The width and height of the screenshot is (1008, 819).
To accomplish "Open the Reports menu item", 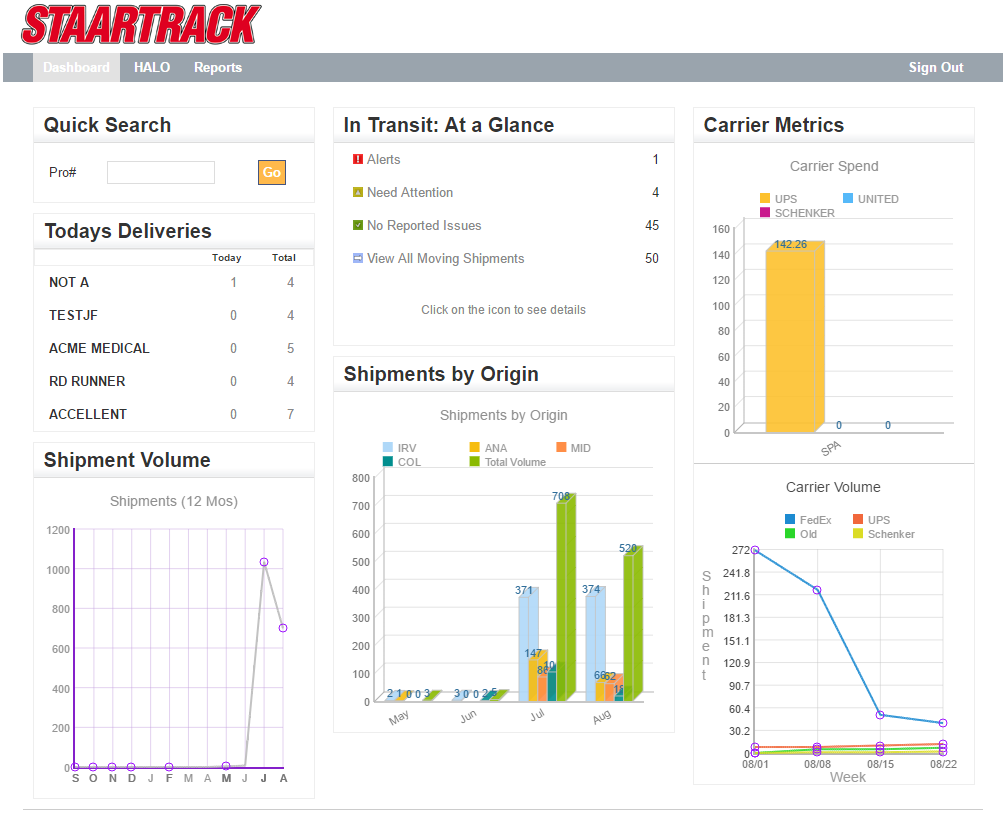I will (x=218, y=68).
